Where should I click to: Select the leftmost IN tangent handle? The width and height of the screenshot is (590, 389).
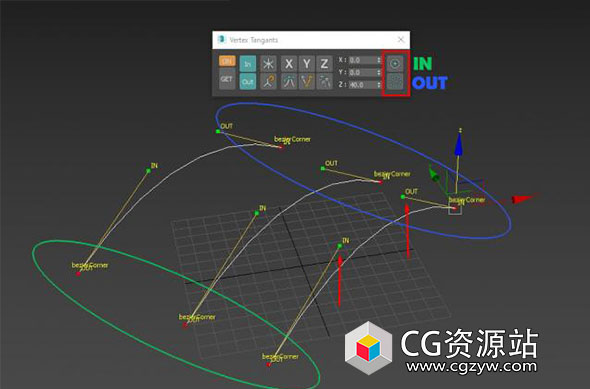[148, 171]
